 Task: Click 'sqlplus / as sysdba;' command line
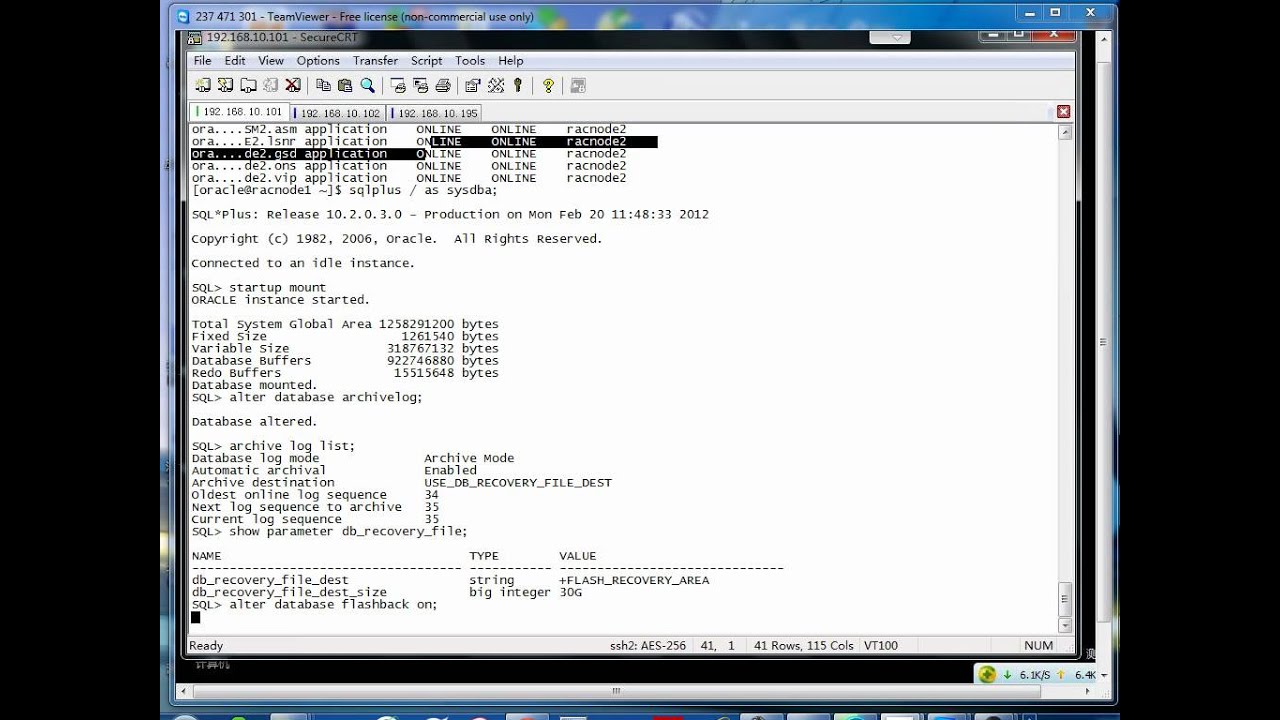(x=344, y=190)
